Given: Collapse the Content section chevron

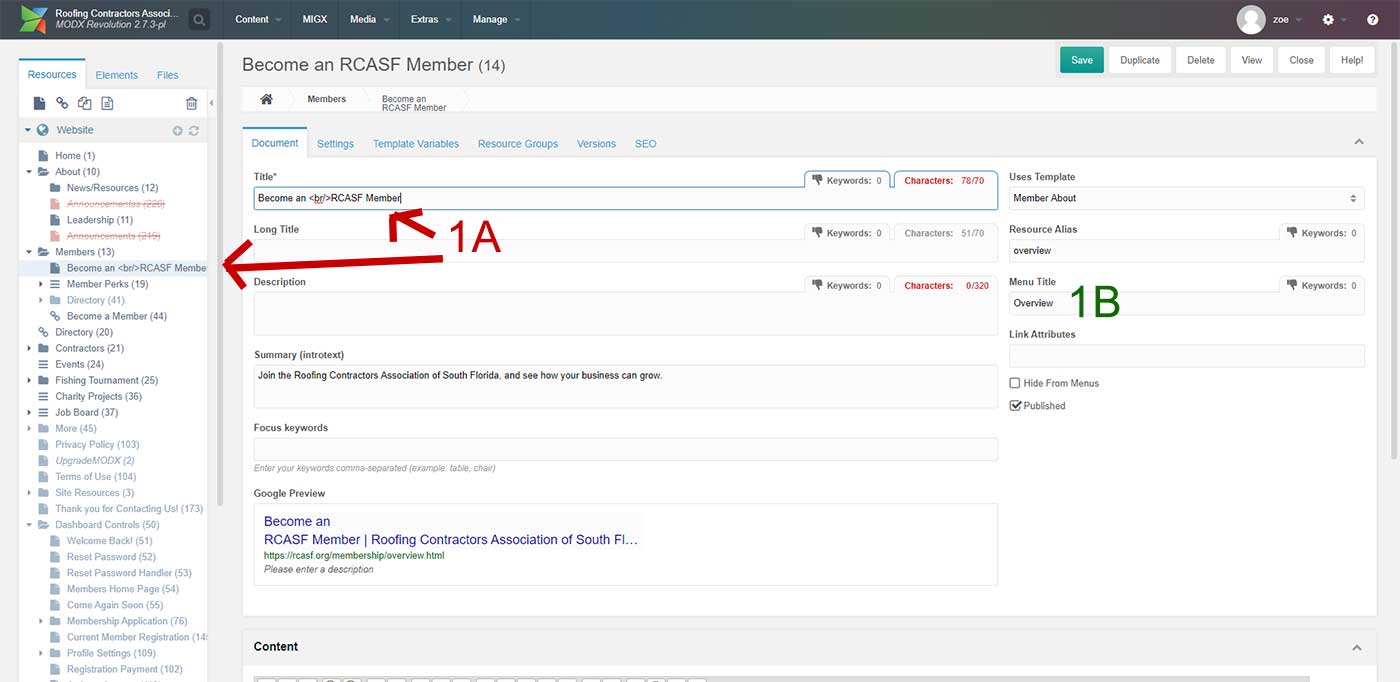Looking at the screenshot, I should point(1357,647).
